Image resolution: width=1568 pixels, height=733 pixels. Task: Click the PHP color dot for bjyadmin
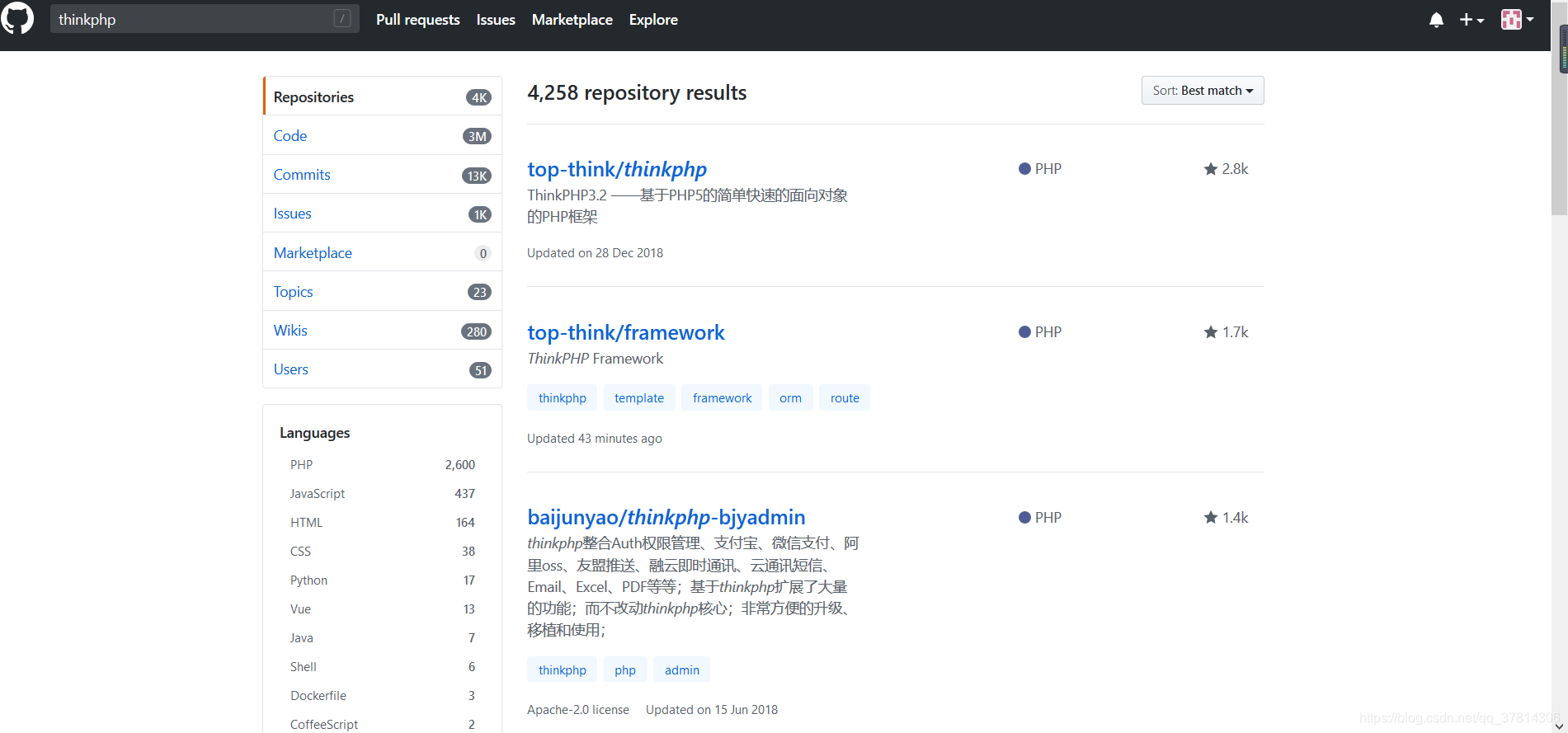click(x=1024, y=518)
